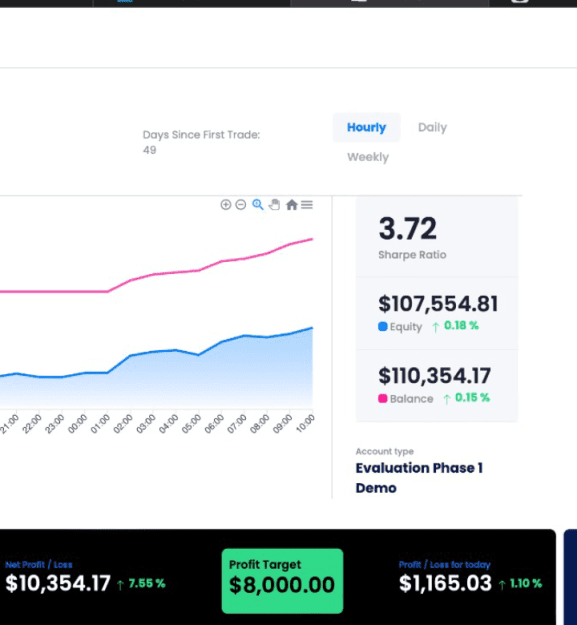The width and height of the screenshot is (577, 625).
Task: Click the Balance $110,354.17 value
Action: 434,375
